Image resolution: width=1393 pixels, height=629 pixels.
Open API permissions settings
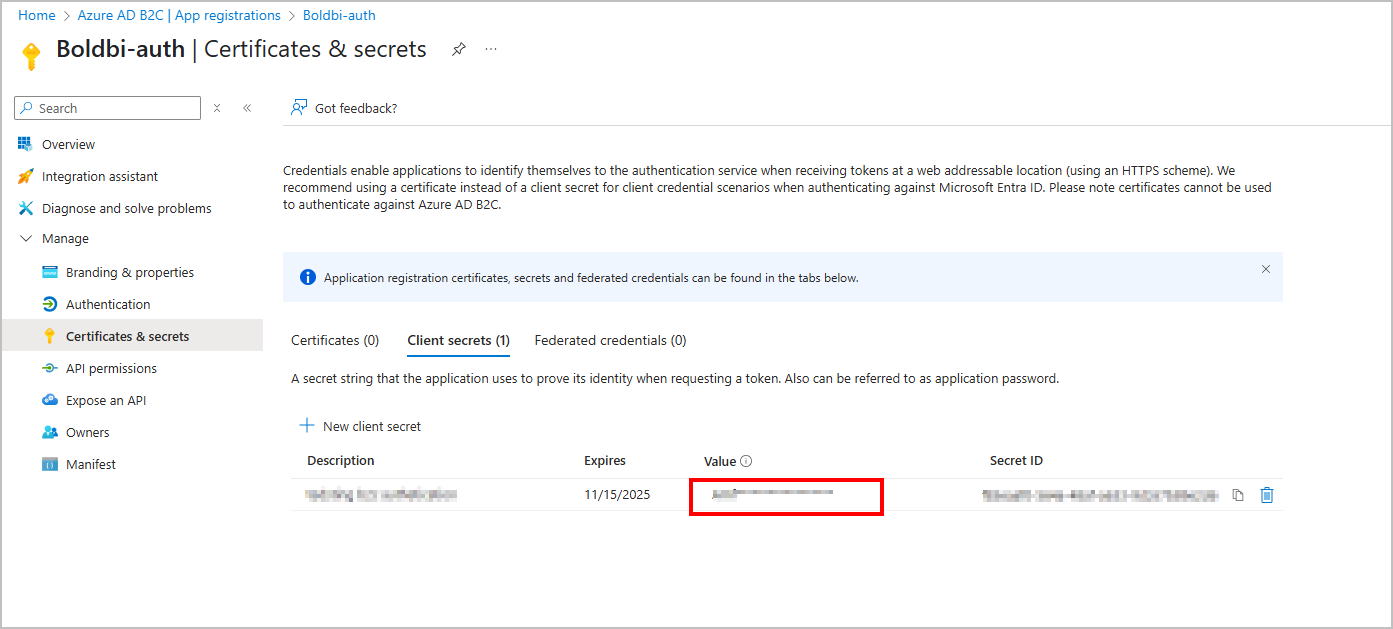111,367
